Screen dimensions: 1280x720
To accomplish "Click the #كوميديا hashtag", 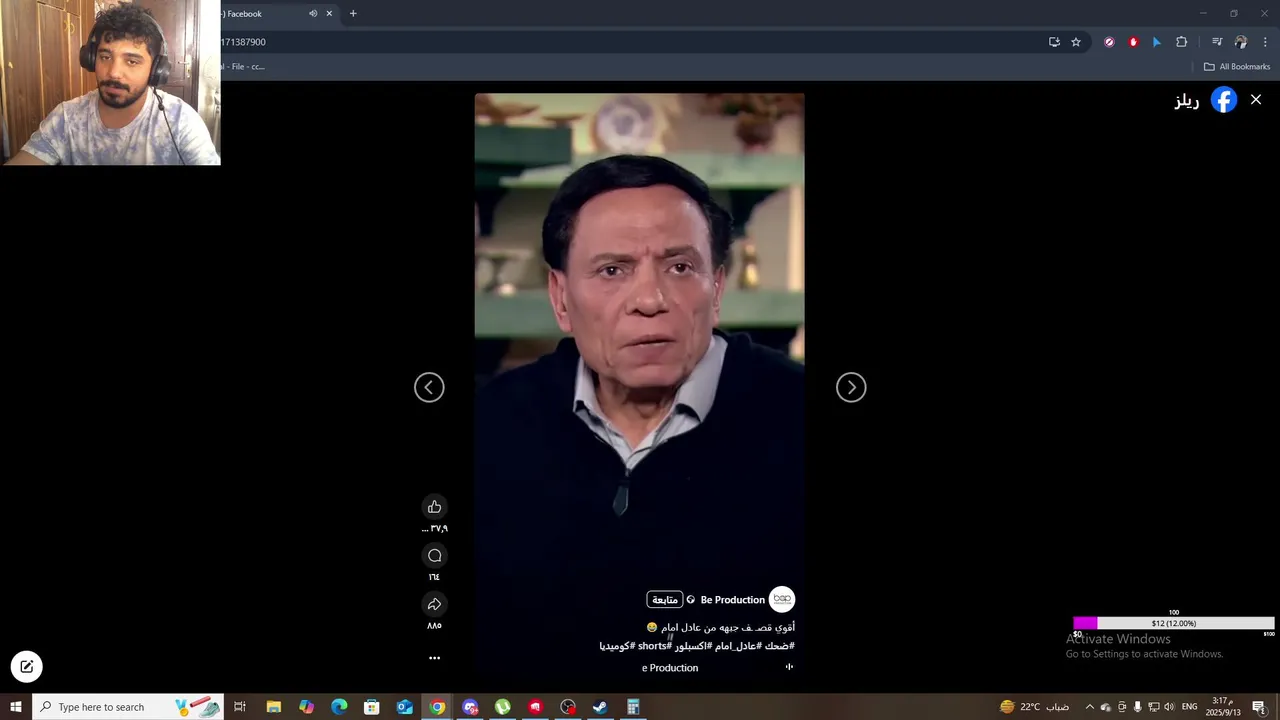I will (616, 646).
